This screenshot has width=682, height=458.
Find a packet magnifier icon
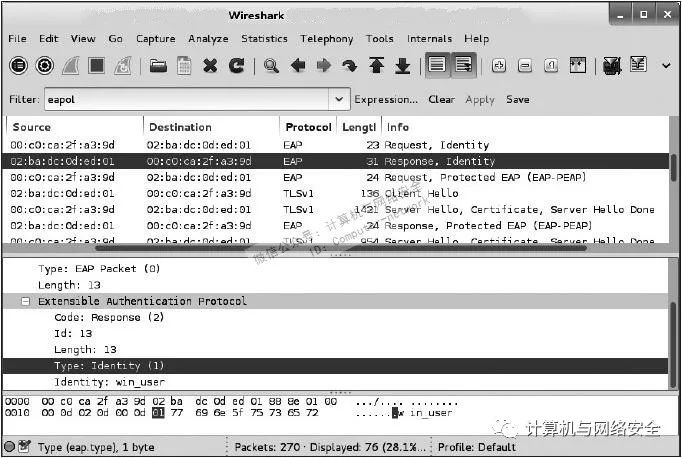[271, 66]
